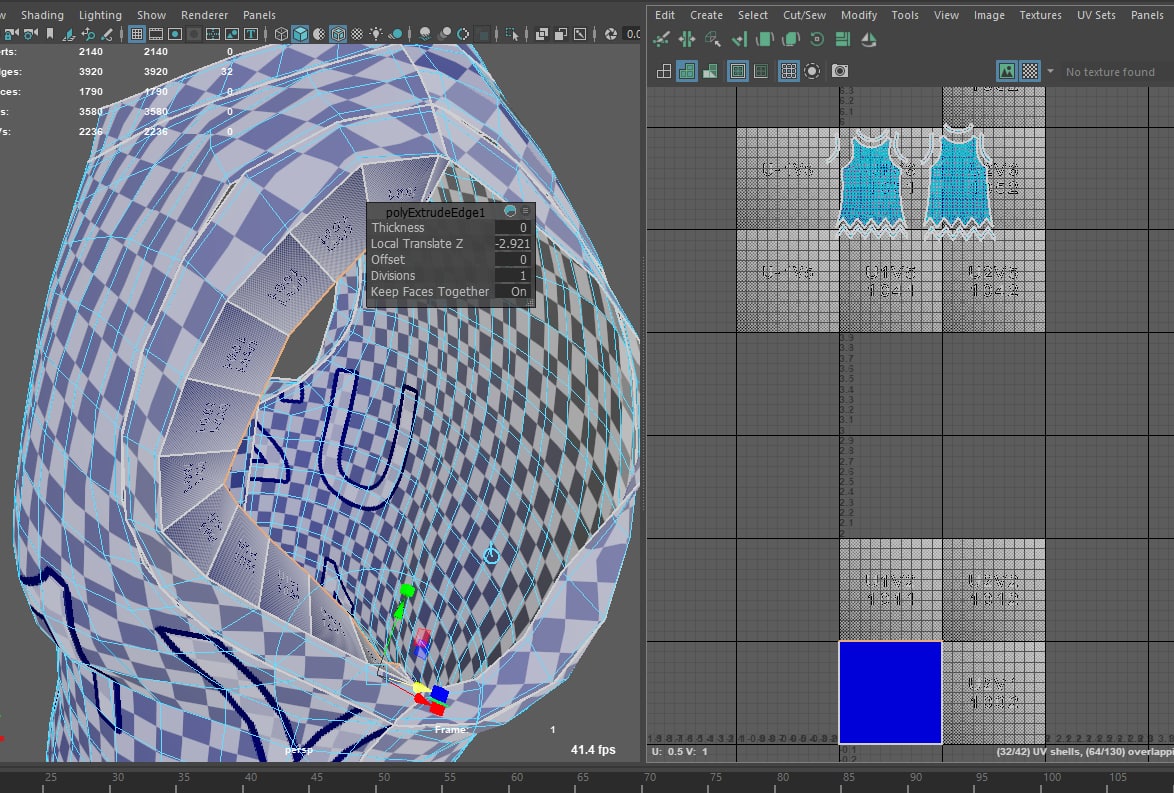The height and width of the screenshot is (793, 1174).
Task: Click the blue manipulator handle in viewport
Action: [439, 694]
